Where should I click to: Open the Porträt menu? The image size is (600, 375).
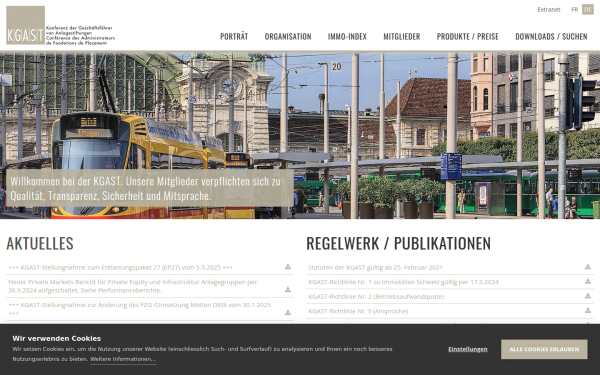tap(234, 37)
